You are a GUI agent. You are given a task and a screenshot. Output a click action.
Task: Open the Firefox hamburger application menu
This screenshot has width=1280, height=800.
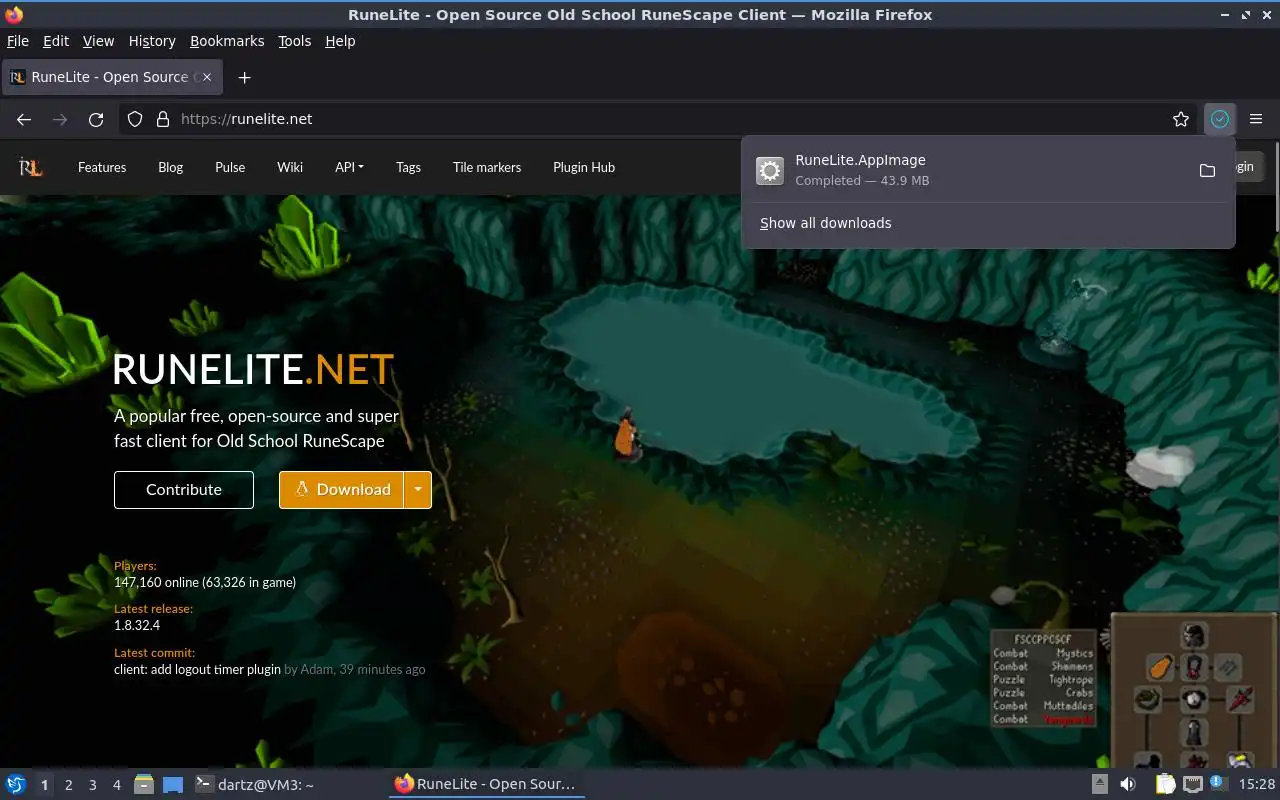pyautogui.click(x=1256, y=119)
